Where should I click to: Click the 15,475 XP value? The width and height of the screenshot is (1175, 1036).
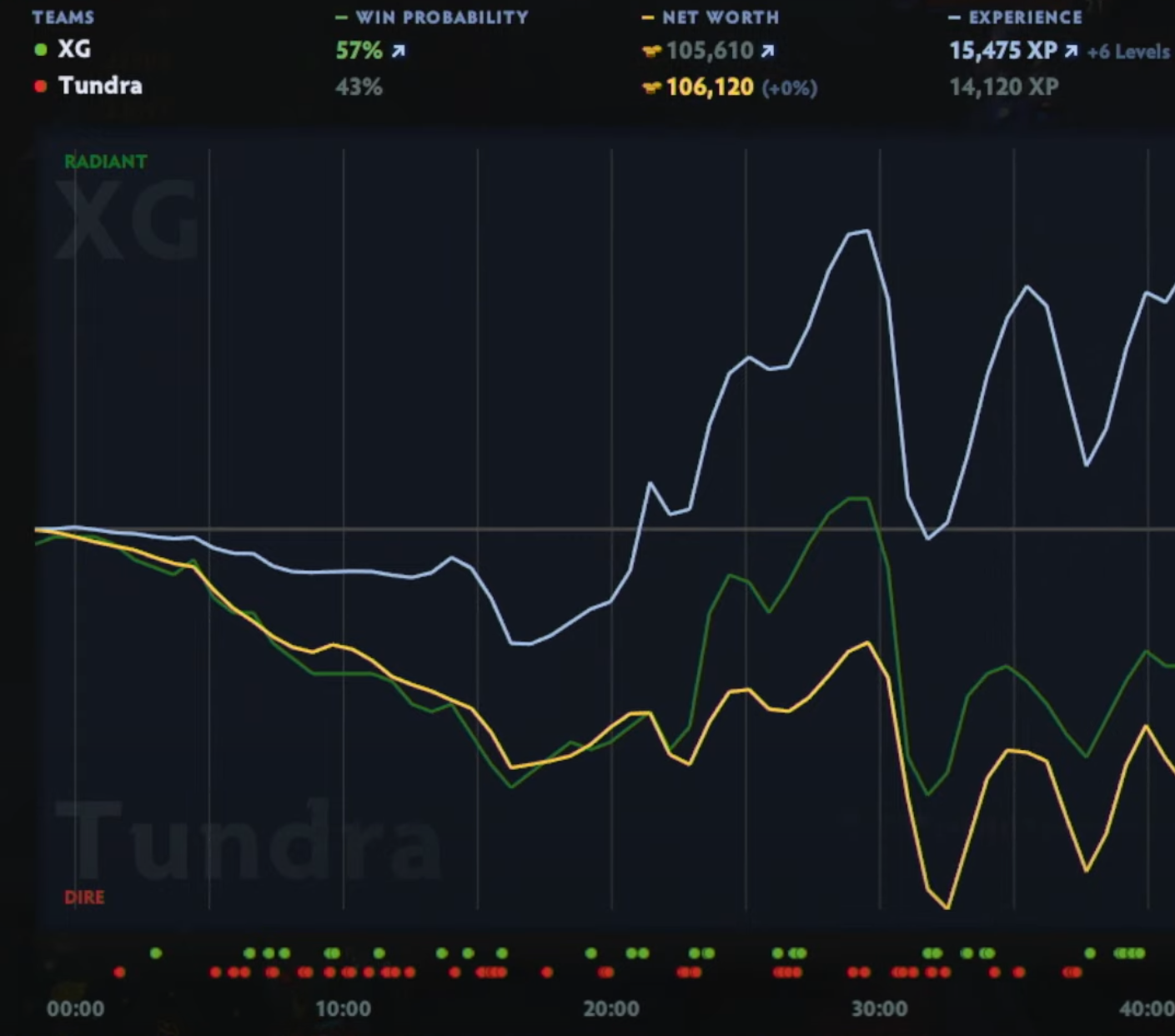(x=1003, y=51)
